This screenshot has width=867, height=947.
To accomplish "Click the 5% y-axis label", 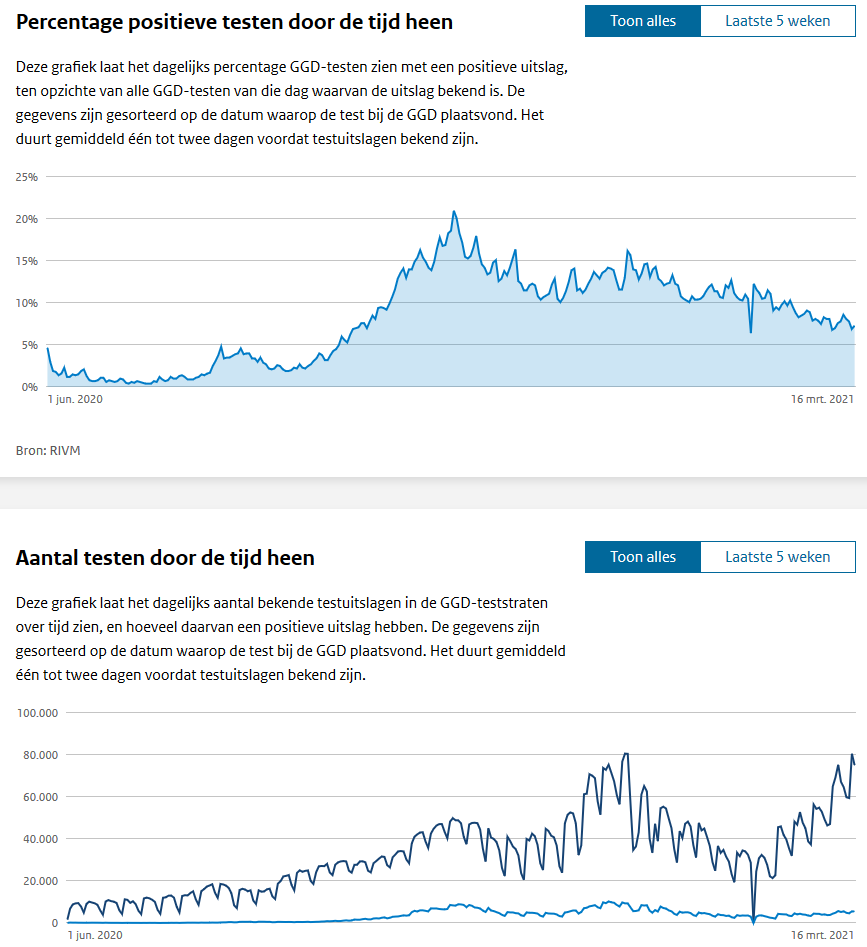I will click(30, 345).
